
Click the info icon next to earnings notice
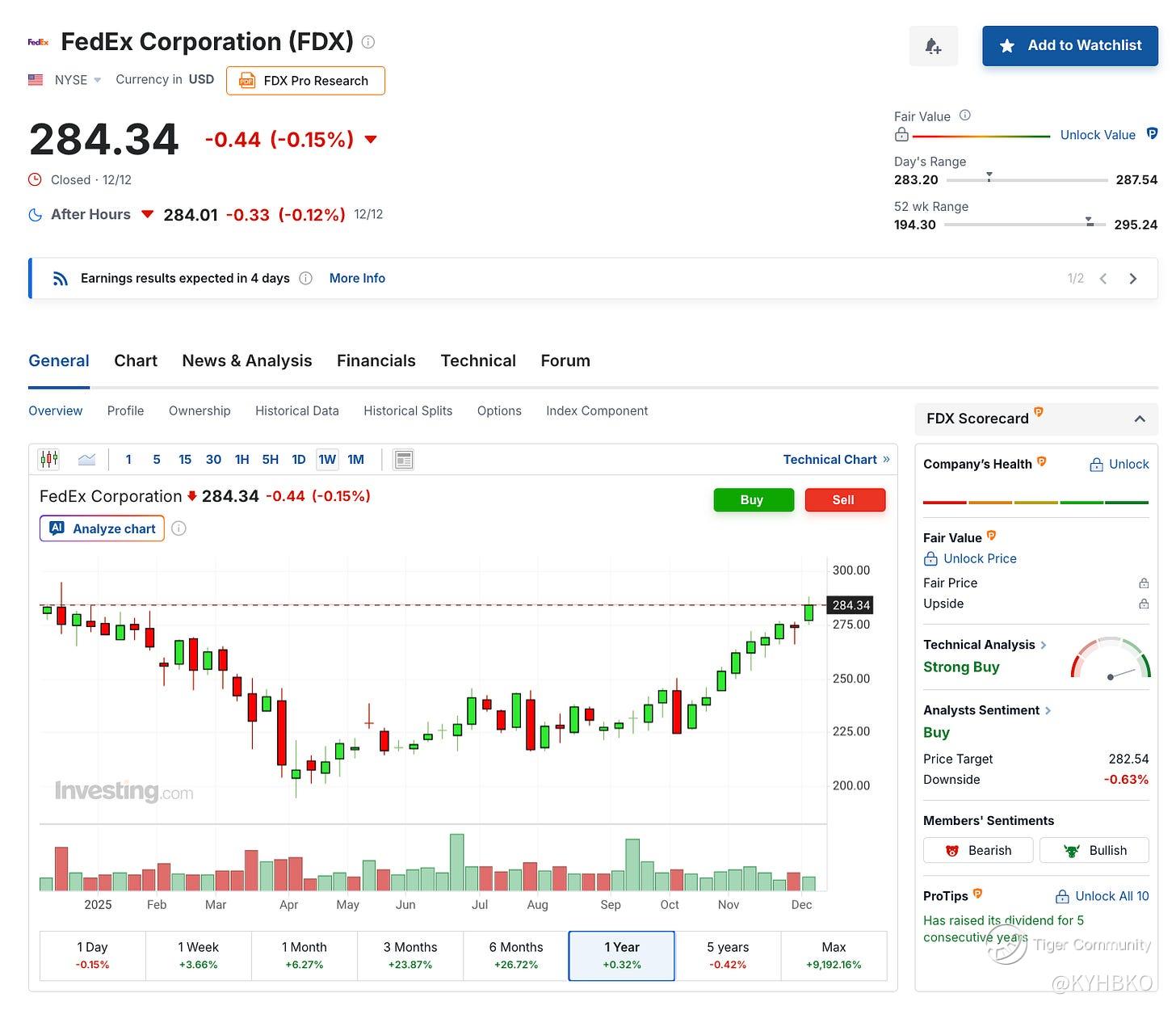coord(305,279)
